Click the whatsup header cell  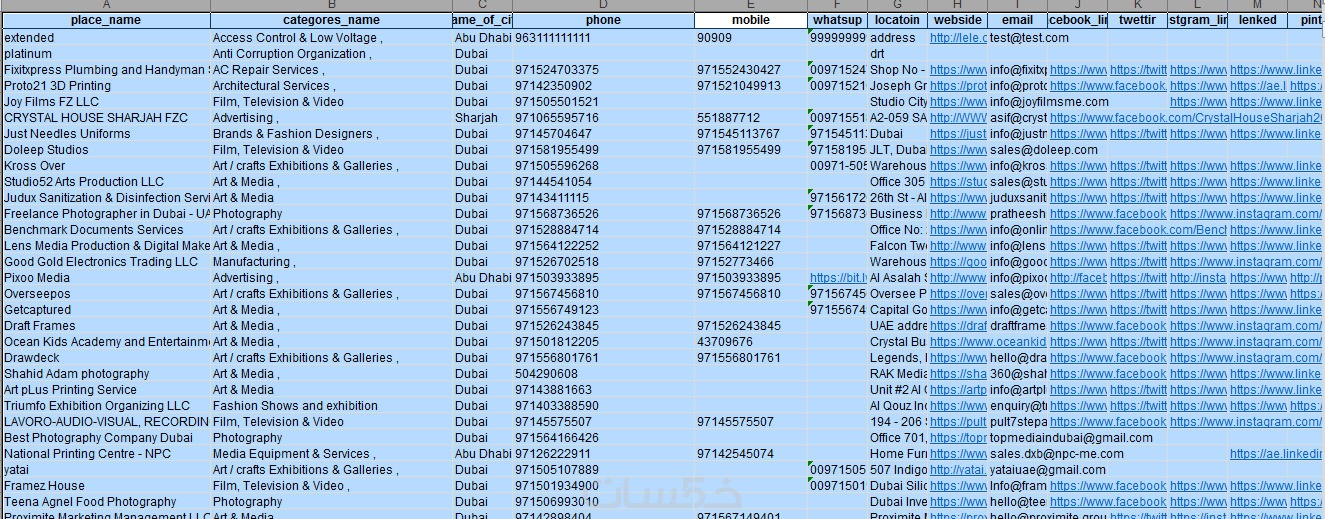(x=837, y=20)
